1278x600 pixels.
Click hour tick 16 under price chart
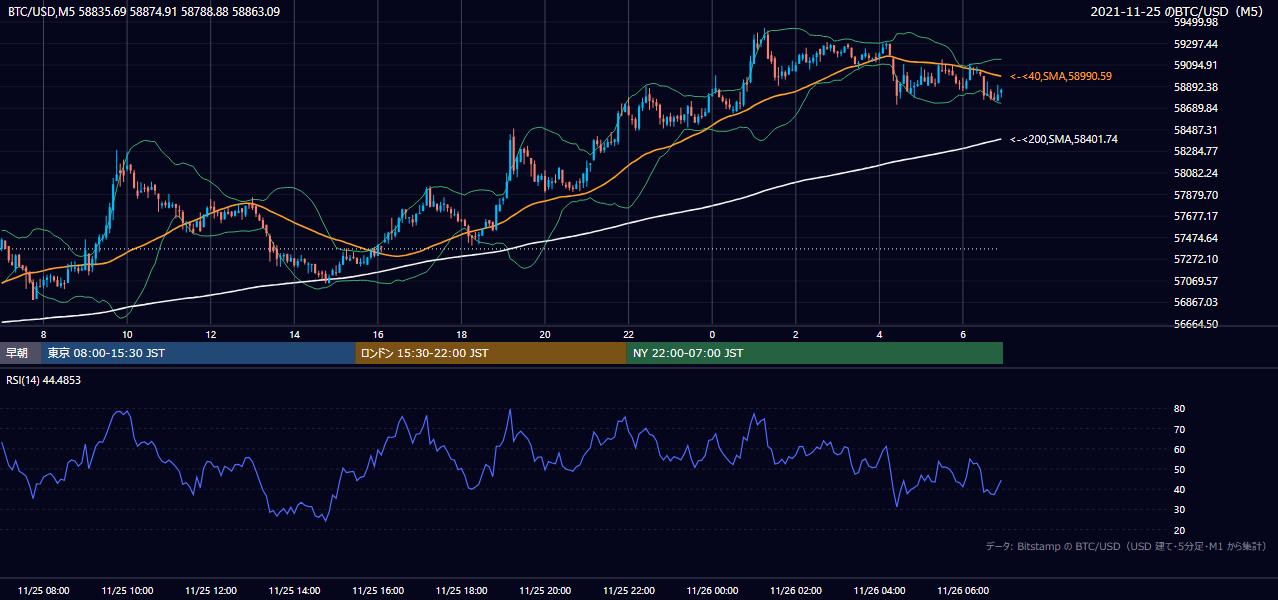click(378, 334)
